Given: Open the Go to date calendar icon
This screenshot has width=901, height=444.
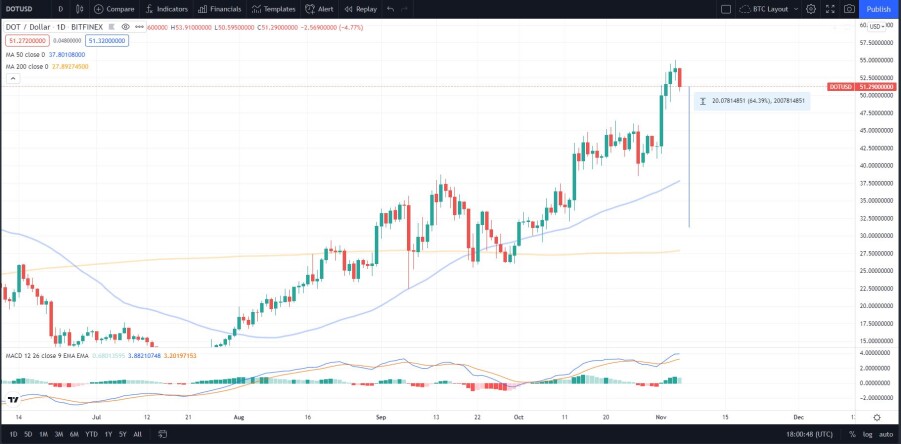Looking at the screenshot, I should point(163,434).
